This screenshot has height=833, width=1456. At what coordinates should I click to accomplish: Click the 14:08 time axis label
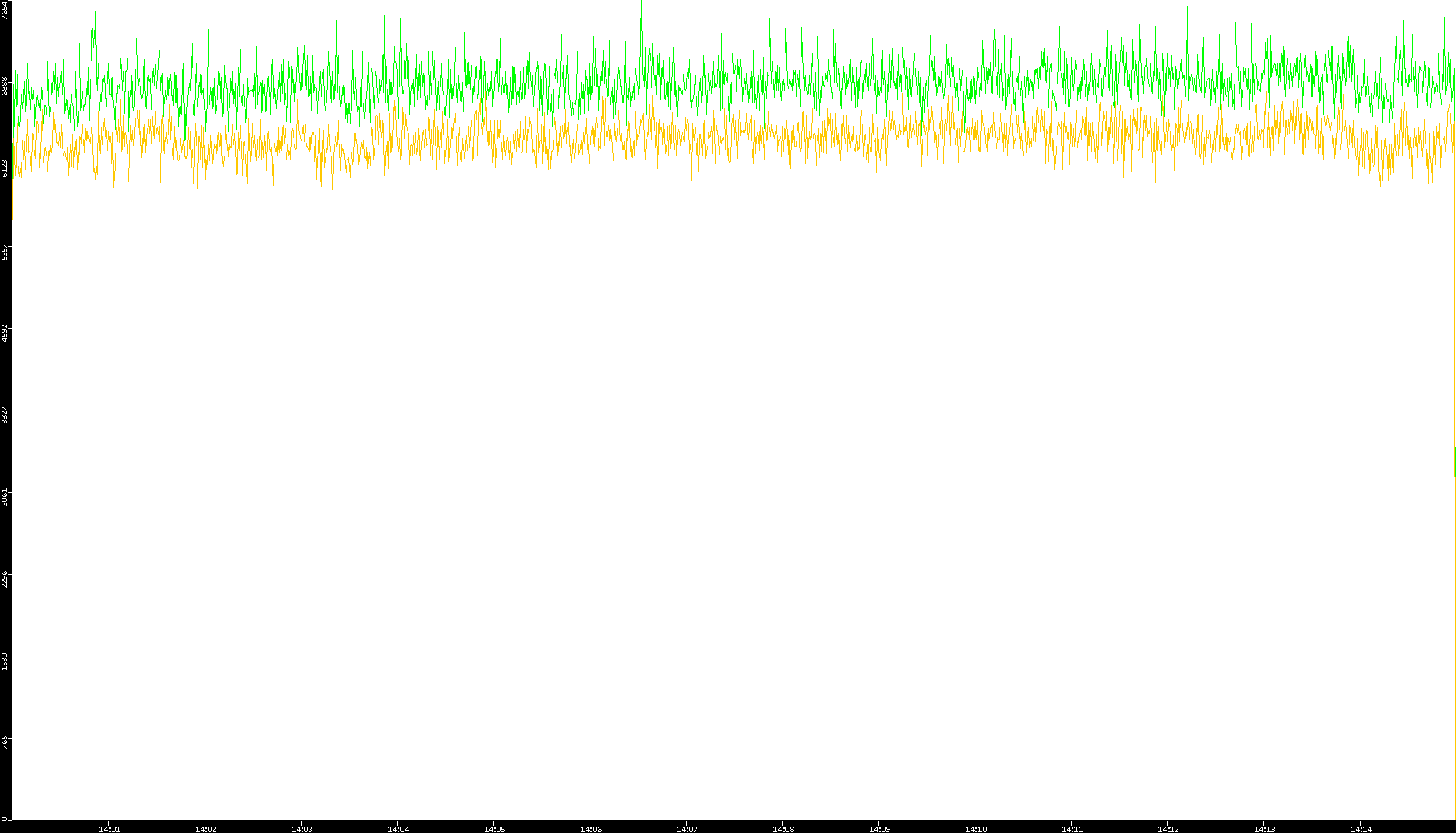coord(783,829)
